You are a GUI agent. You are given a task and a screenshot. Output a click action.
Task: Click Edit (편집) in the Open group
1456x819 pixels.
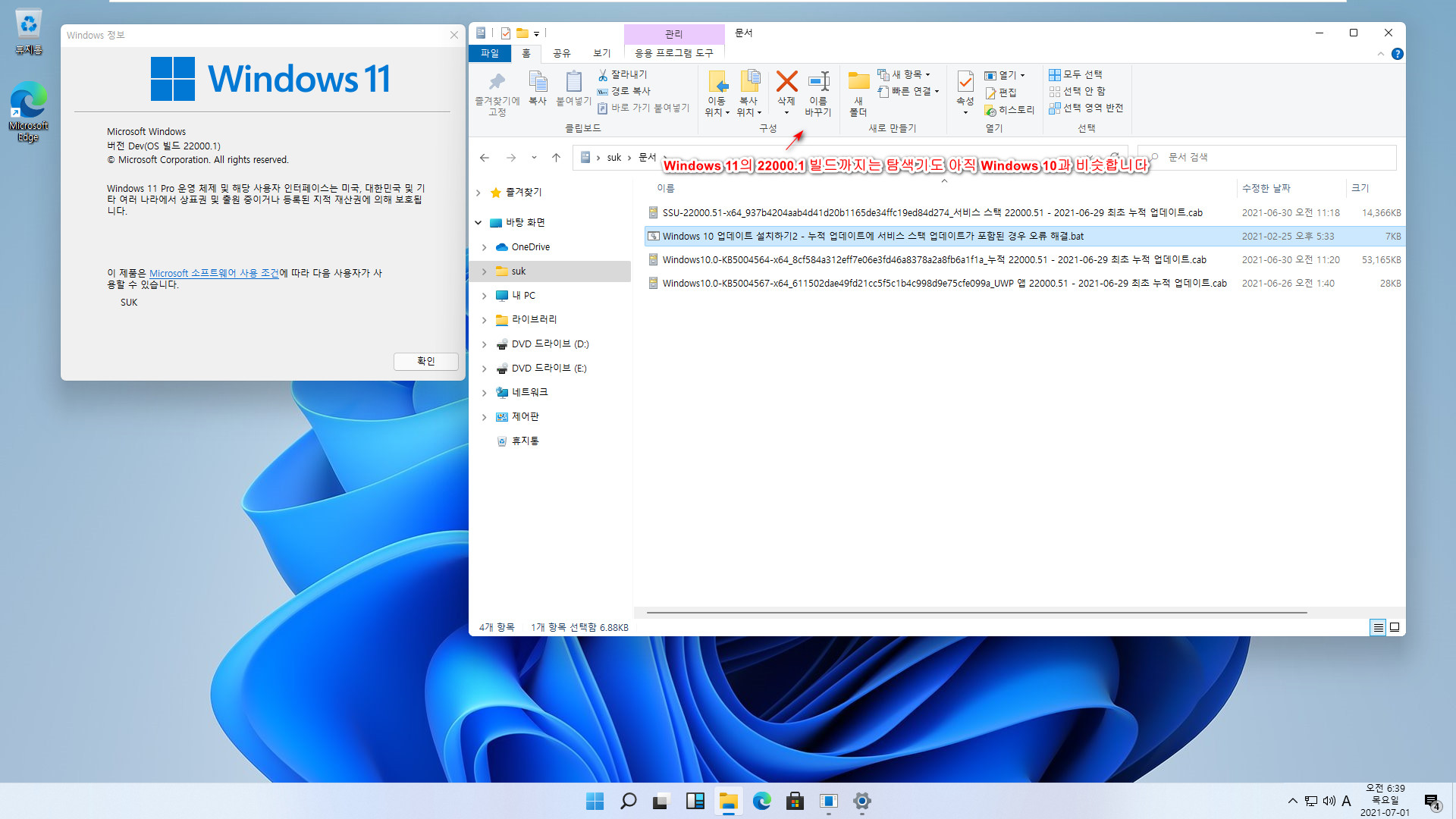point(1001,93)
